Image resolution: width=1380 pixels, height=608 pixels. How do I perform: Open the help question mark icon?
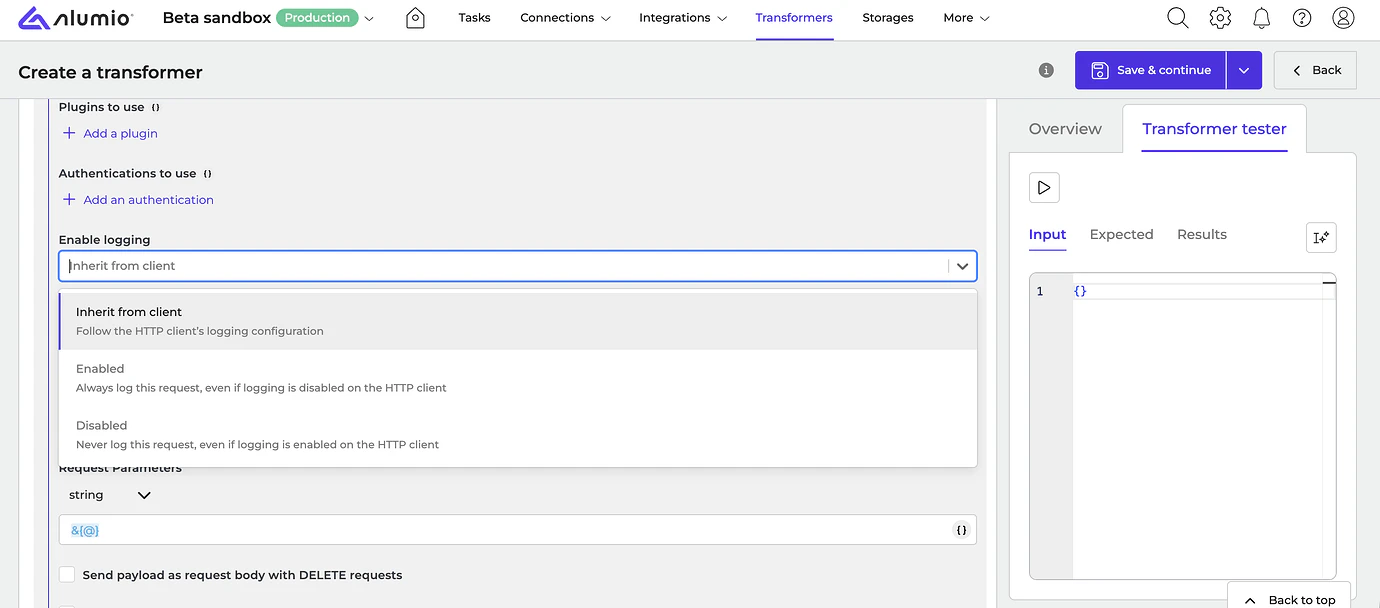1302,18
